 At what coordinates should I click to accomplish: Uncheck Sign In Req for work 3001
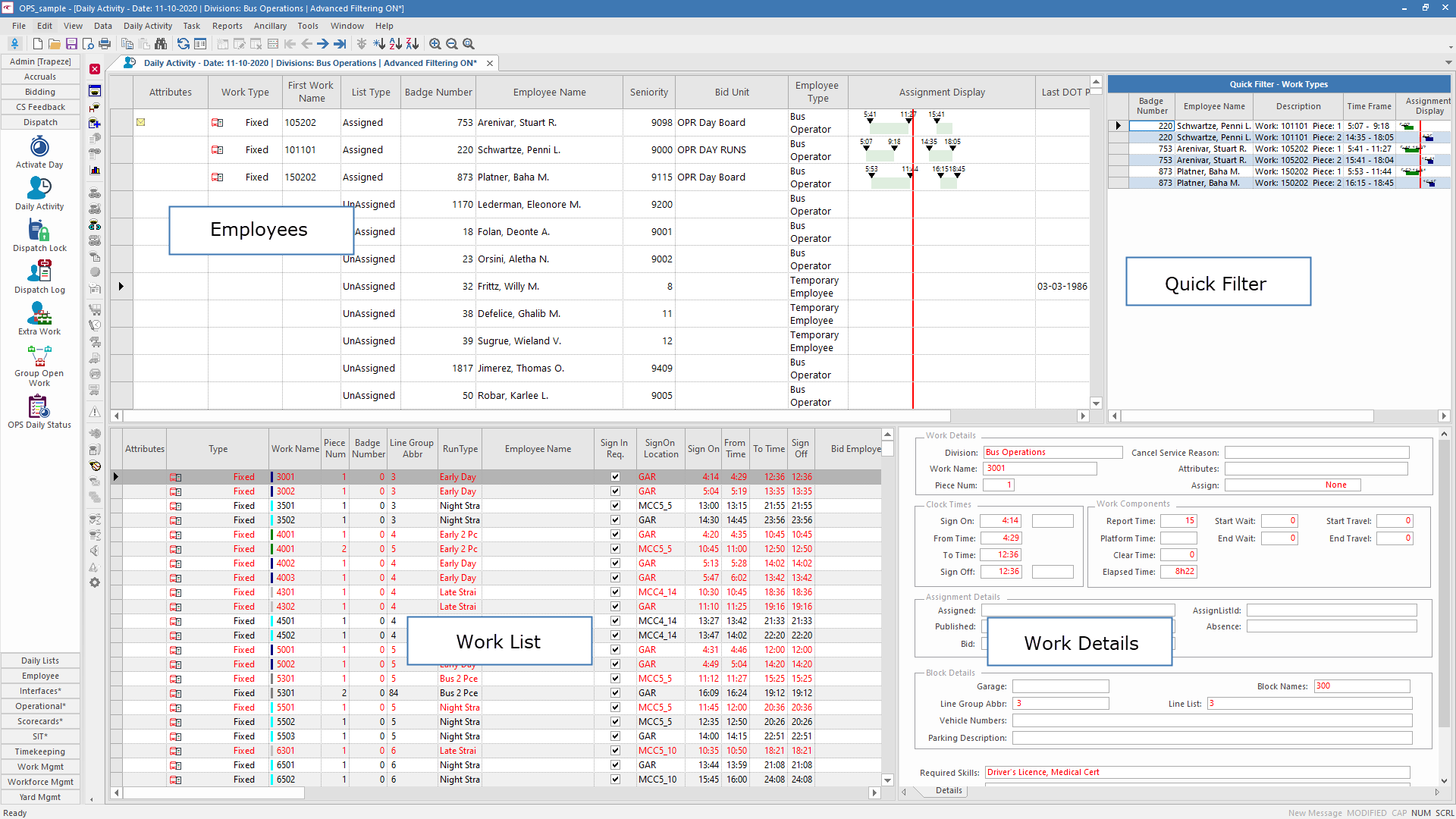click(x=615, y=477)
